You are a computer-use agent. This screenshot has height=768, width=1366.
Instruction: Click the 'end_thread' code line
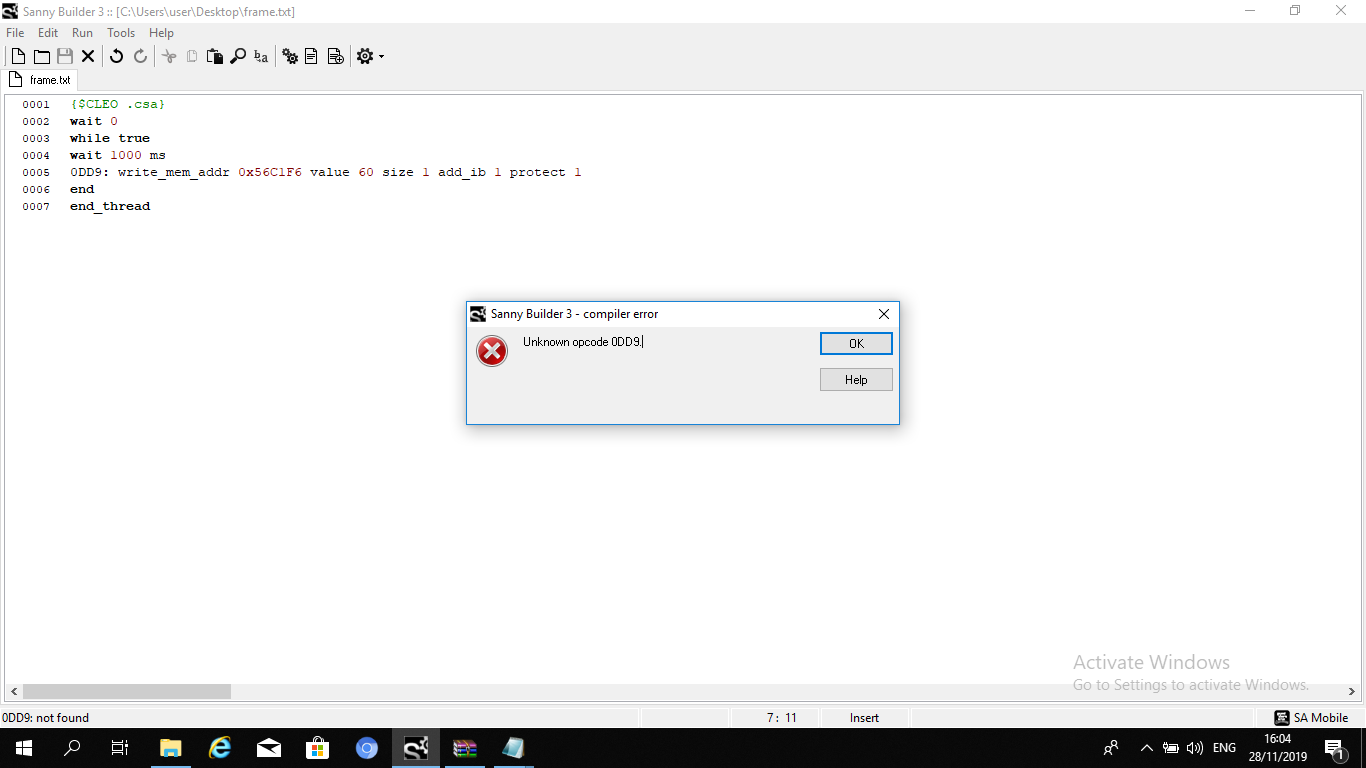(x=110, y=206)
